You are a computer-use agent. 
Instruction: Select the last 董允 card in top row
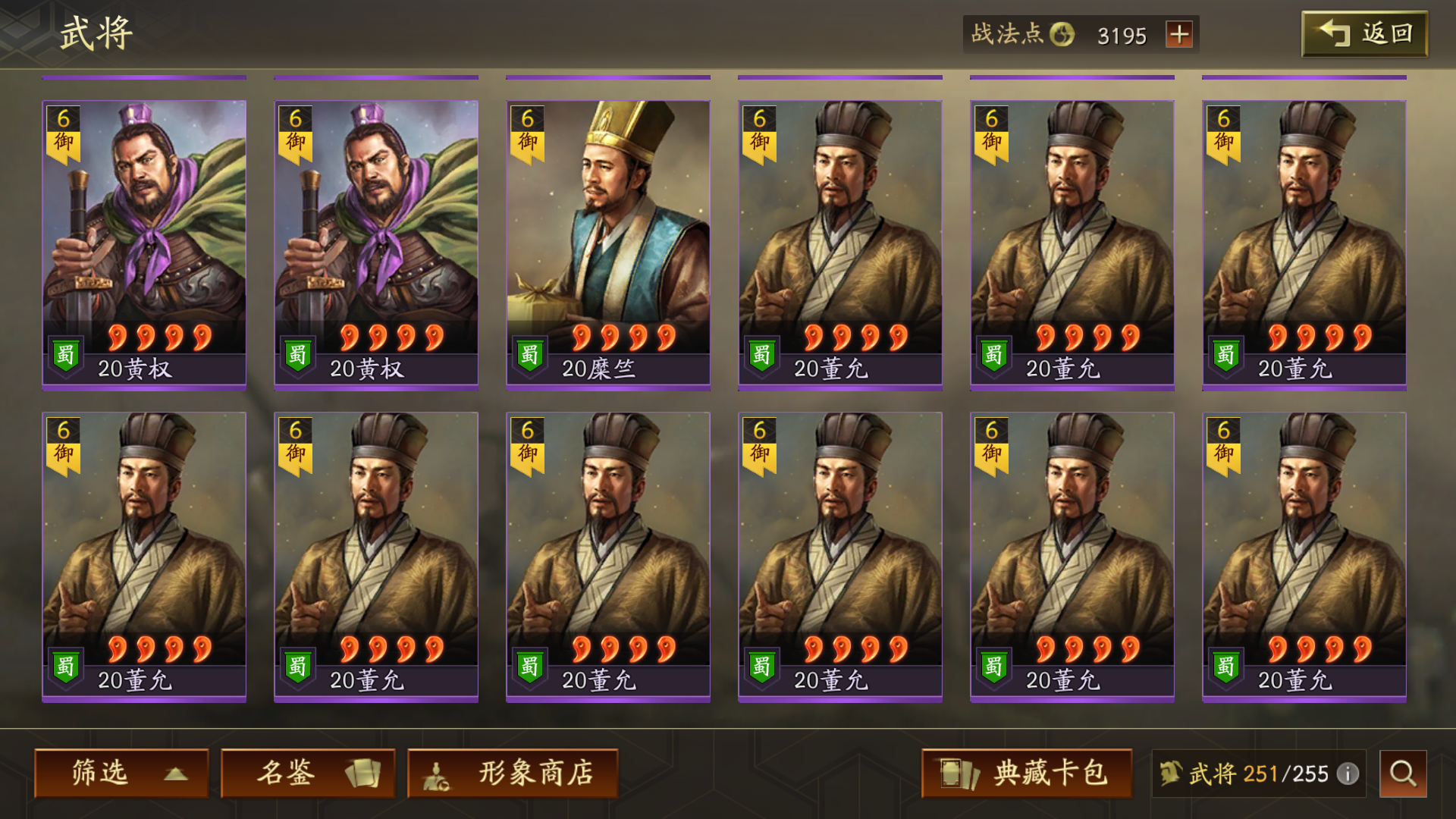[x=1304, y=245]
